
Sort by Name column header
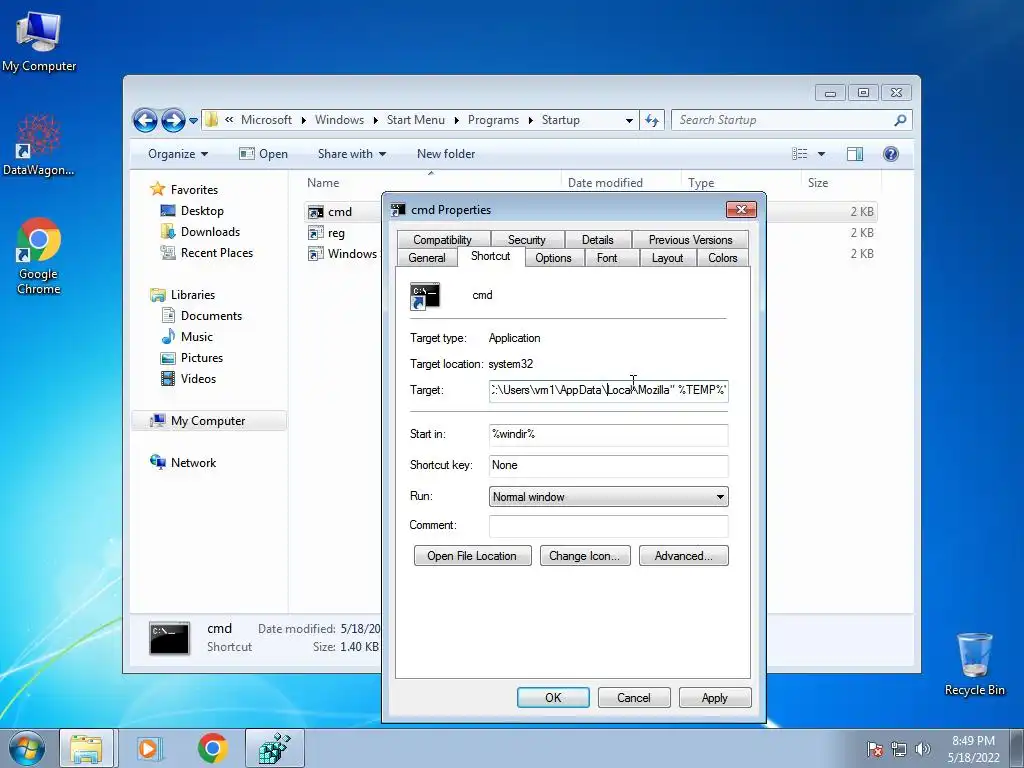(x=323, y=184)
